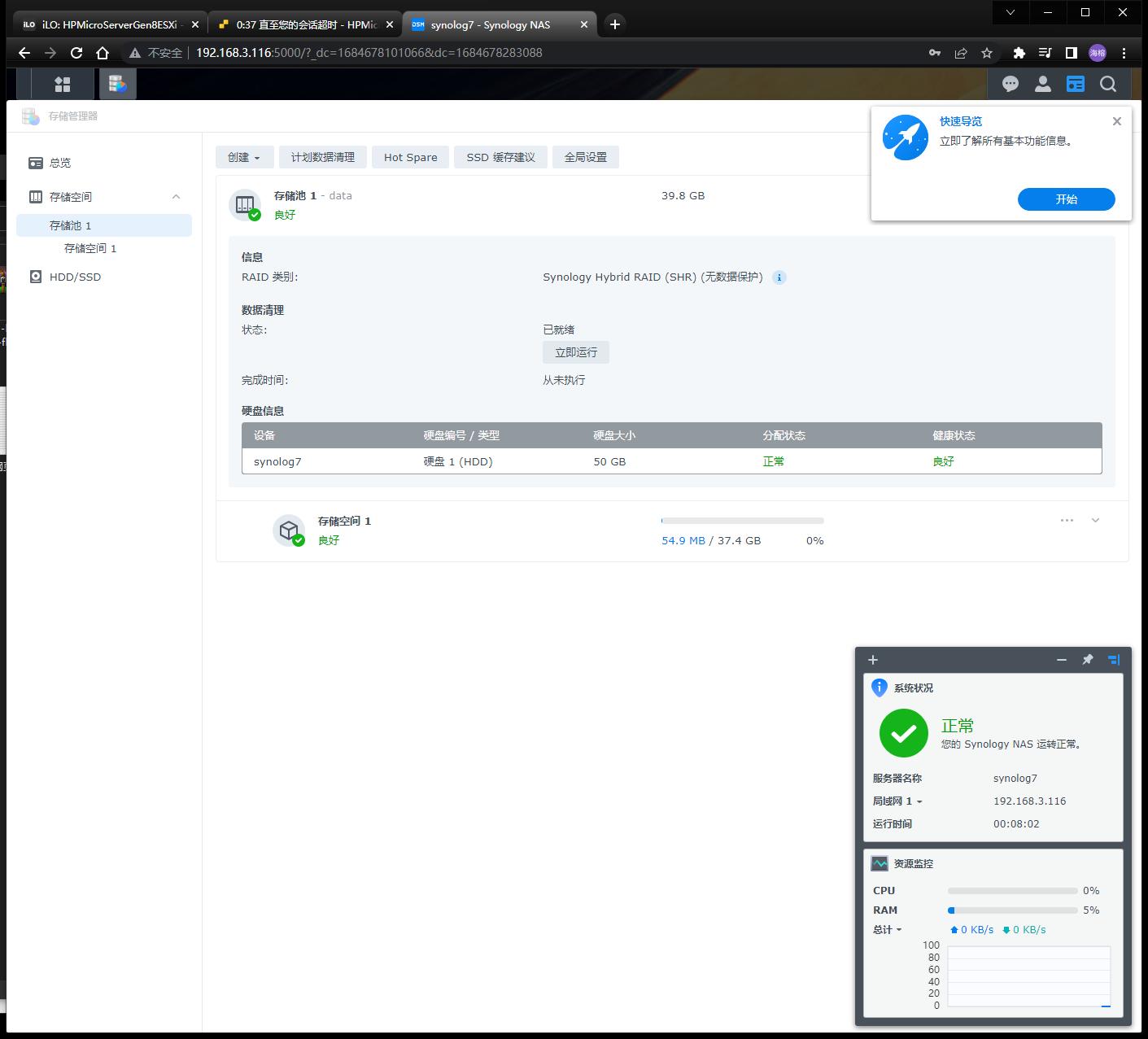Pin the system widget panel
The height and width of the screenshot is (1039, 1148).
1088,660
